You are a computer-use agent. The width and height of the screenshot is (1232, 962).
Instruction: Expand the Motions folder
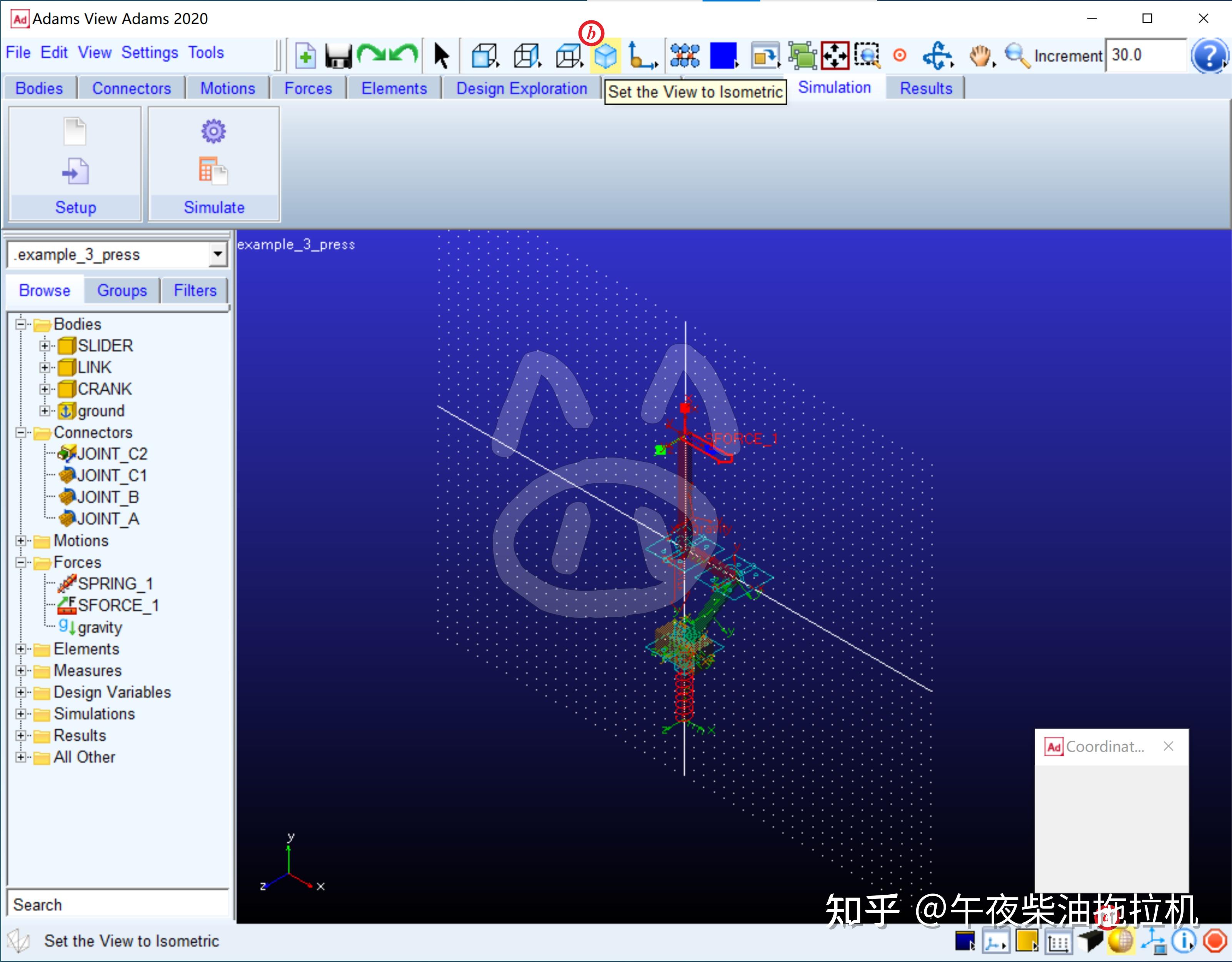[21, 541]
